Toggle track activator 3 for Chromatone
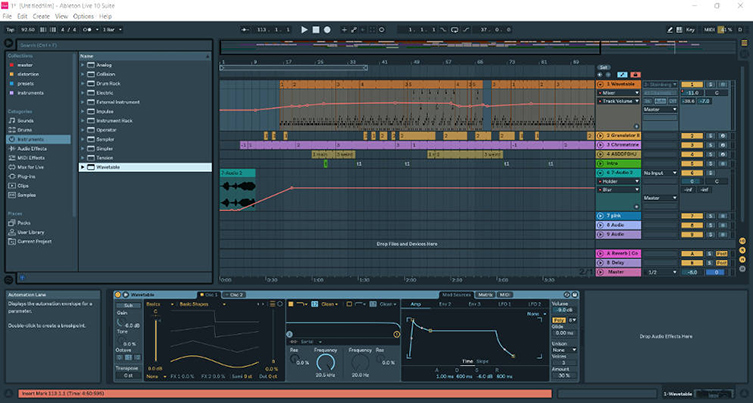 [x=692, y=145]
